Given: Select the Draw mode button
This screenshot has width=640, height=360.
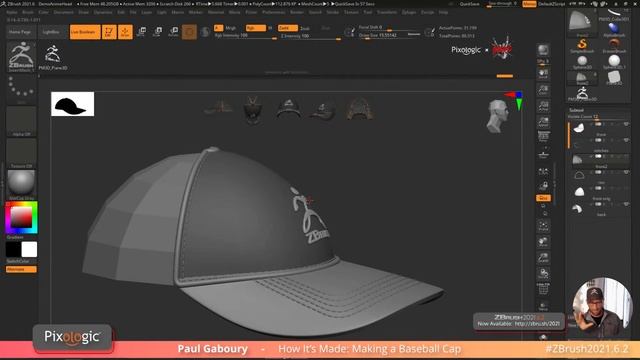Looking at the screenshot, I should pyautogui.click(x=125, y=32).
